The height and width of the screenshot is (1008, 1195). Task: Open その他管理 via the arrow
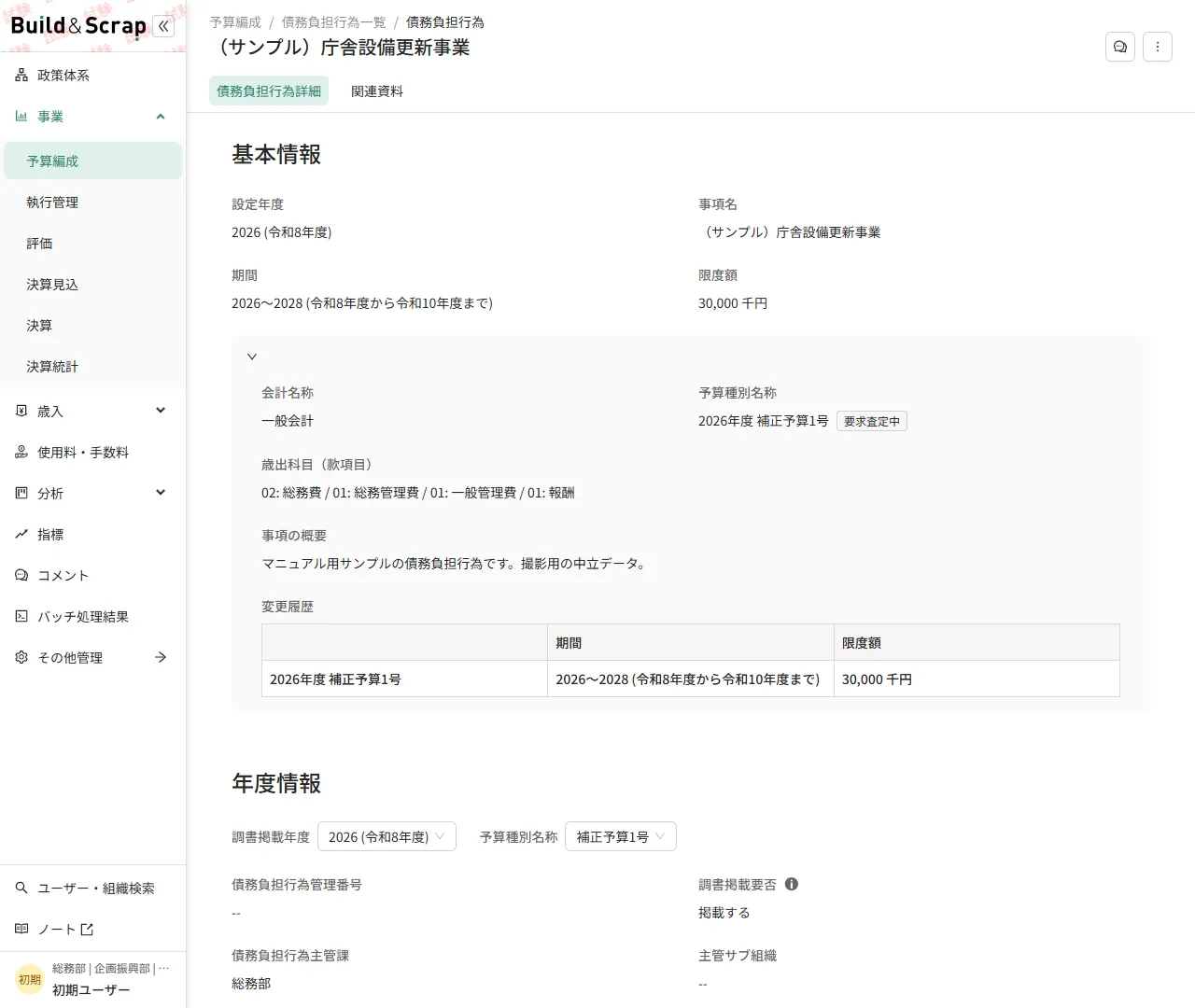click(161, 657)
